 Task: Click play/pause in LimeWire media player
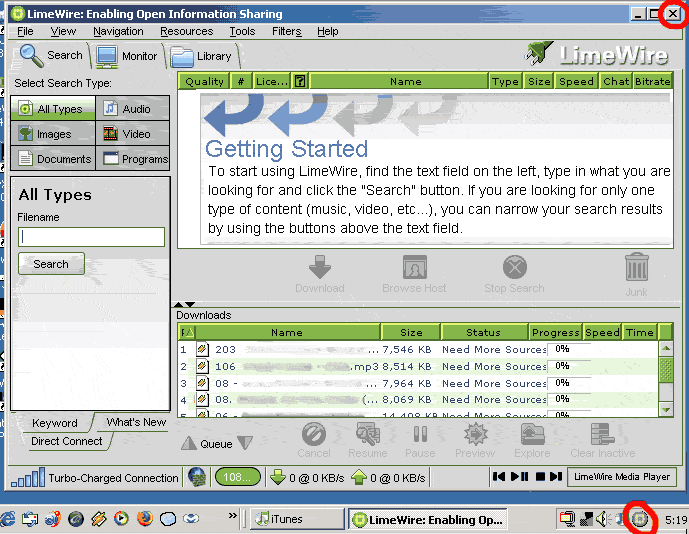point(519,476)
